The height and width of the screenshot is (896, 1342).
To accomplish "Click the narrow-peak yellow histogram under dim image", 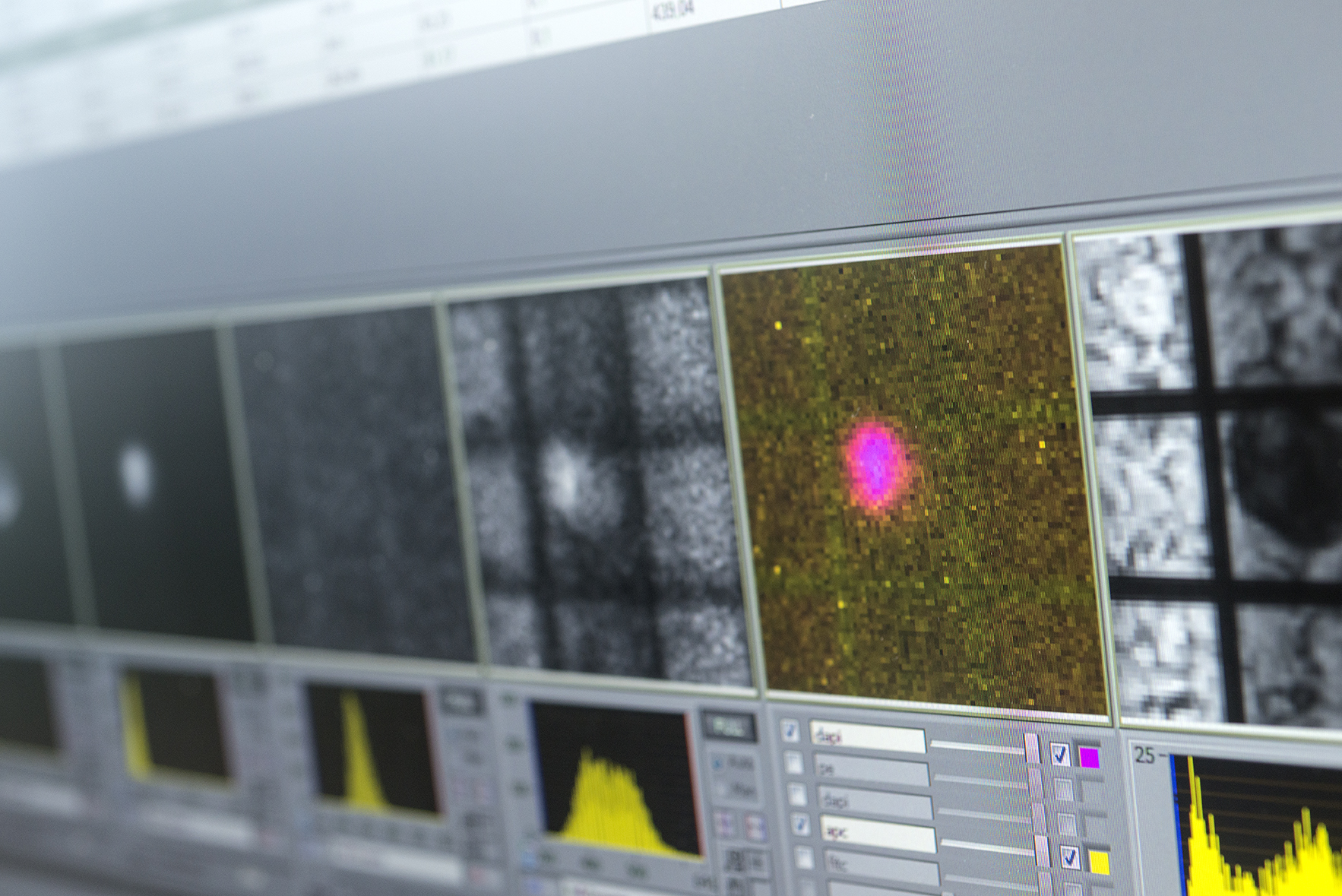I will click(372, 749).
